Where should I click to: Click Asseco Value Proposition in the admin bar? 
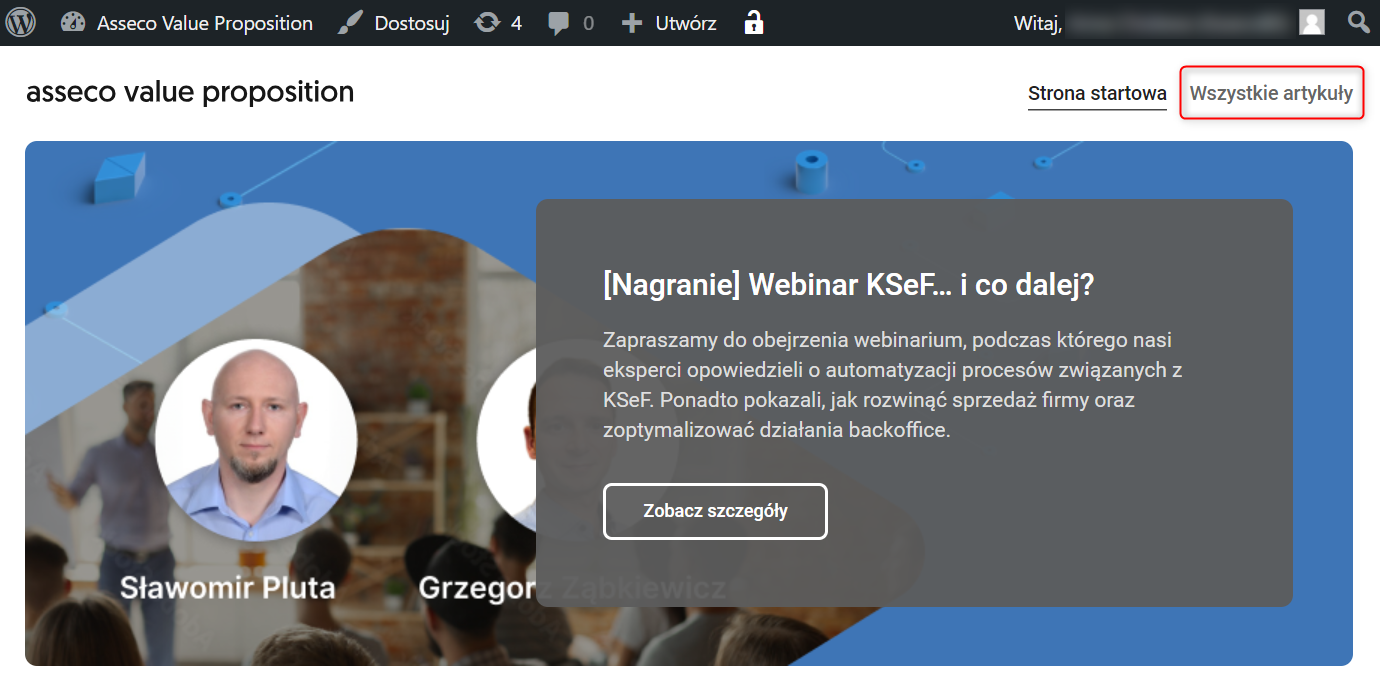(203, 21)
